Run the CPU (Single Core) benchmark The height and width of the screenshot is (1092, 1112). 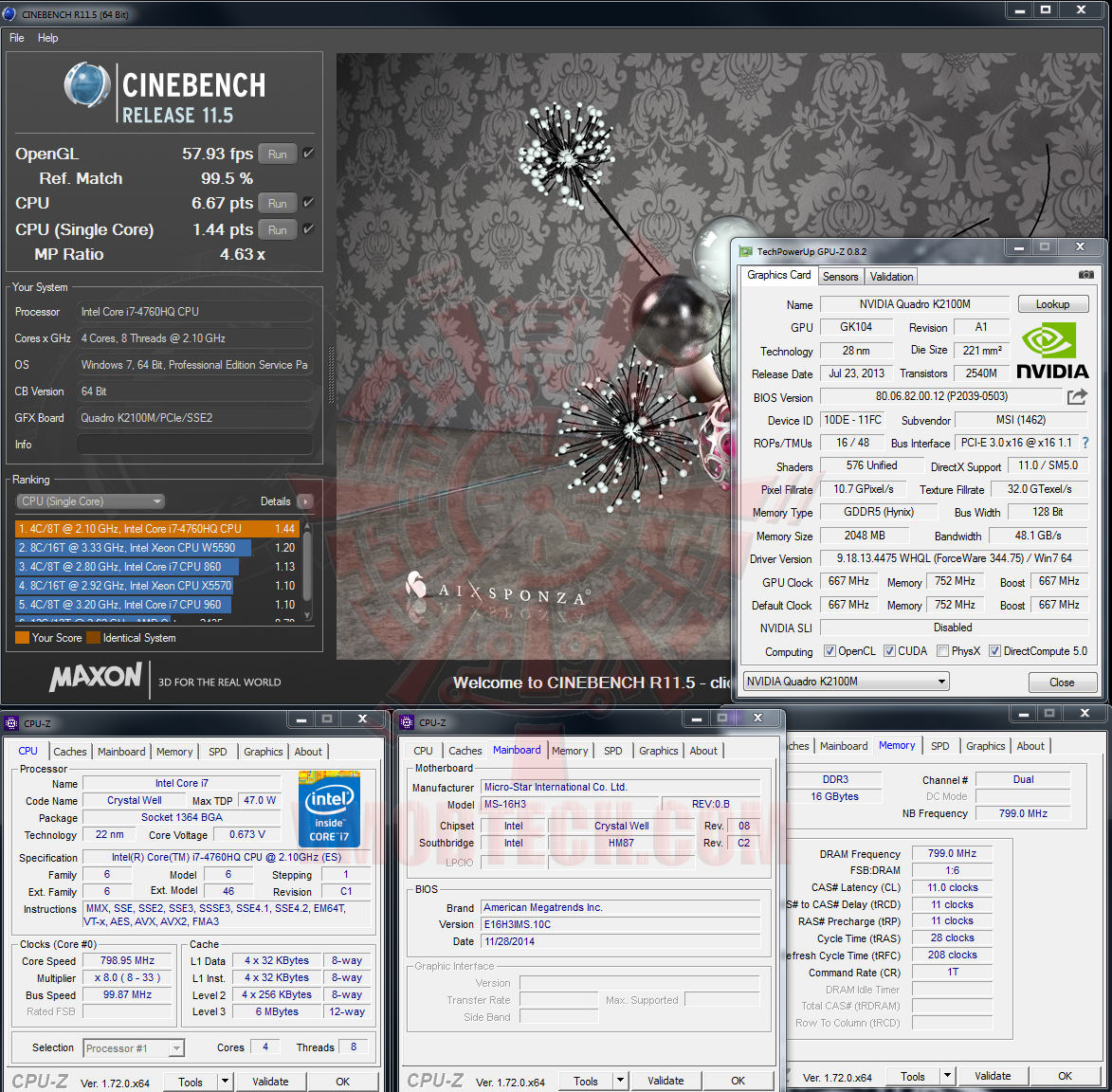278,229
